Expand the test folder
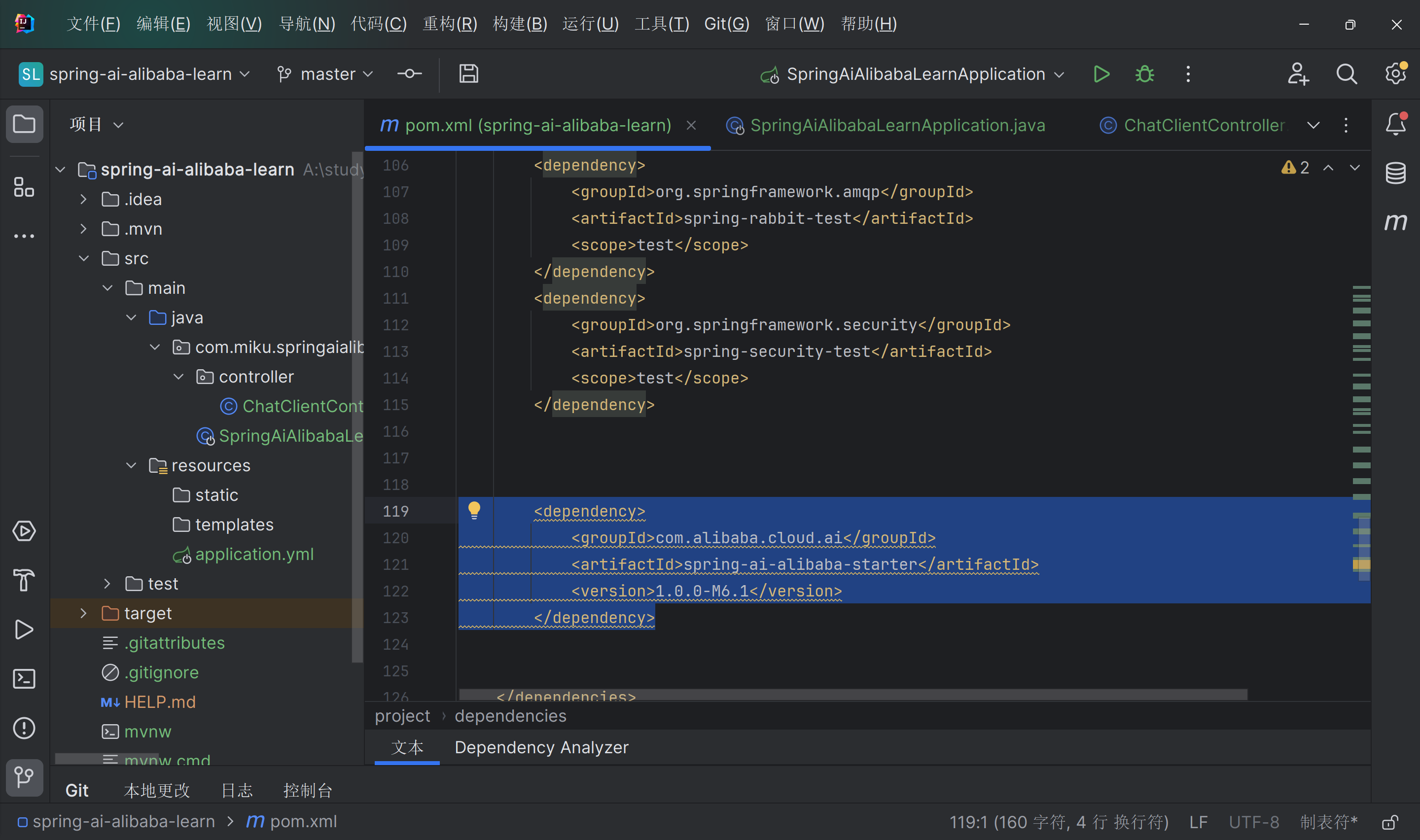 tap(107, 583)
